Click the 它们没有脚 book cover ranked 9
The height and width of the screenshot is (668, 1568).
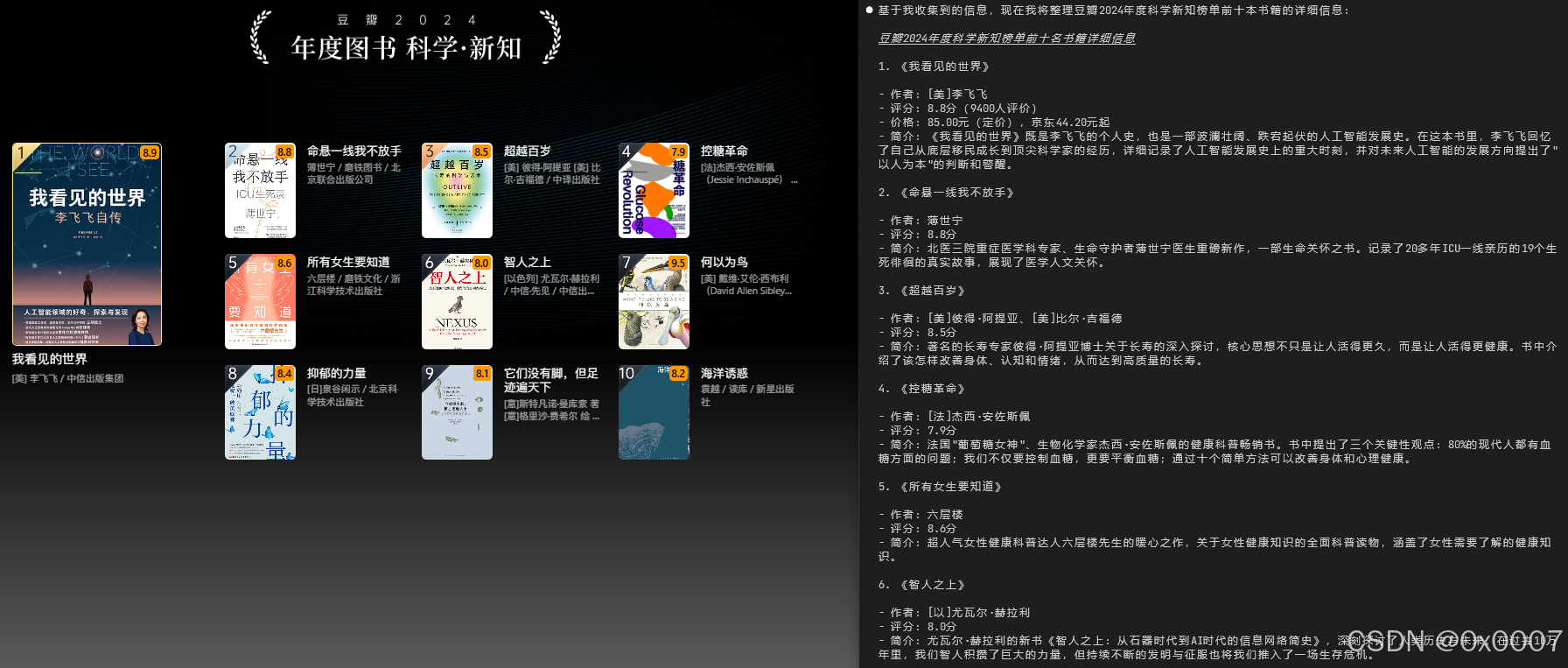tap(457, 412)
